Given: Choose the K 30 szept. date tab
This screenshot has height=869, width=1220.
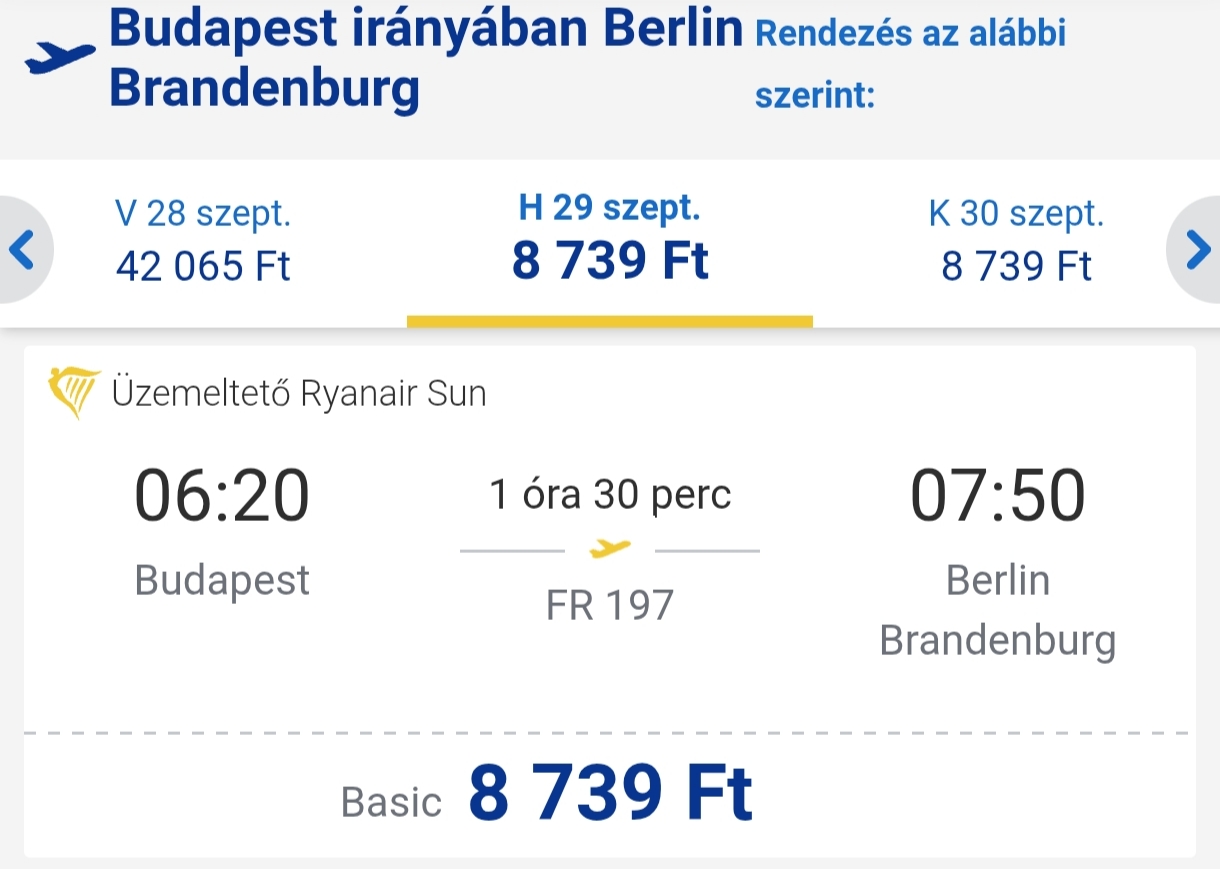Looking at the screenshot, I should pos(1017,241).
